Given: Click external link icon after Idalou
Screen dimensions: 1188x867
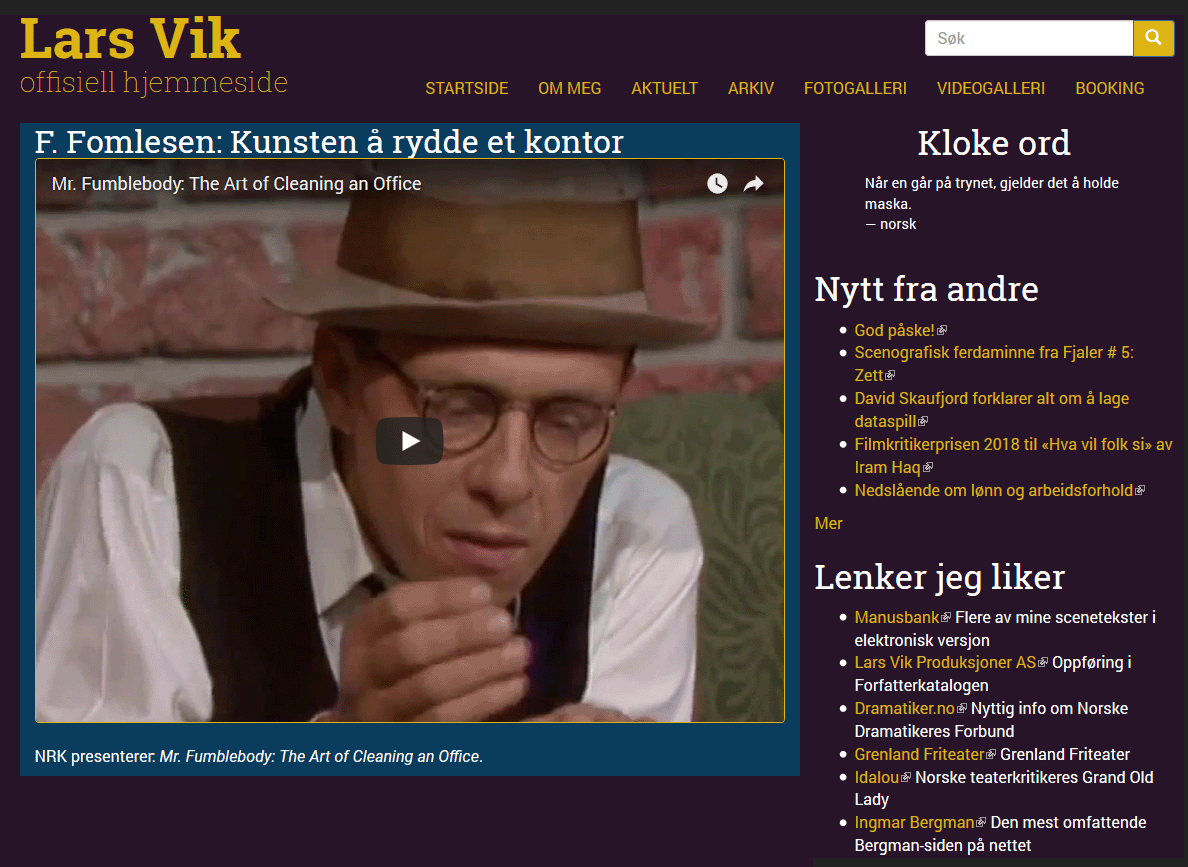Looking at the screenshot, I should pos(905,778).
